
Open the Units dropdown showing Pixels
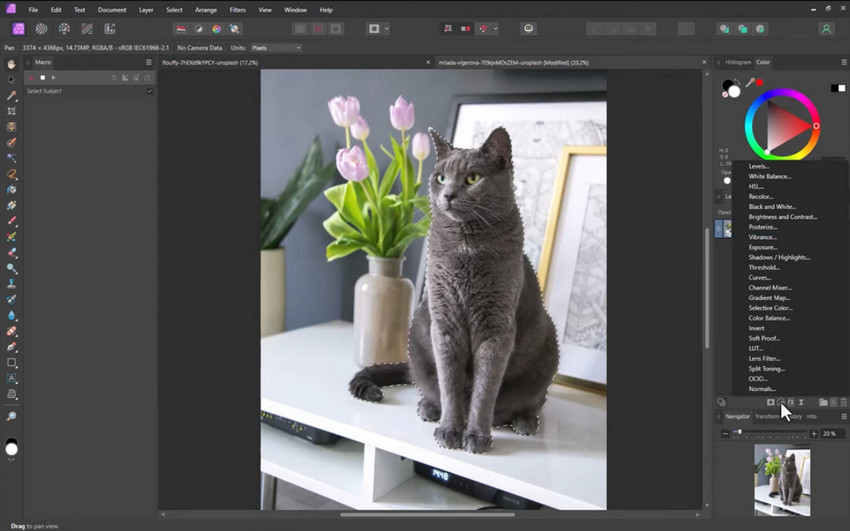pos(276,48)
